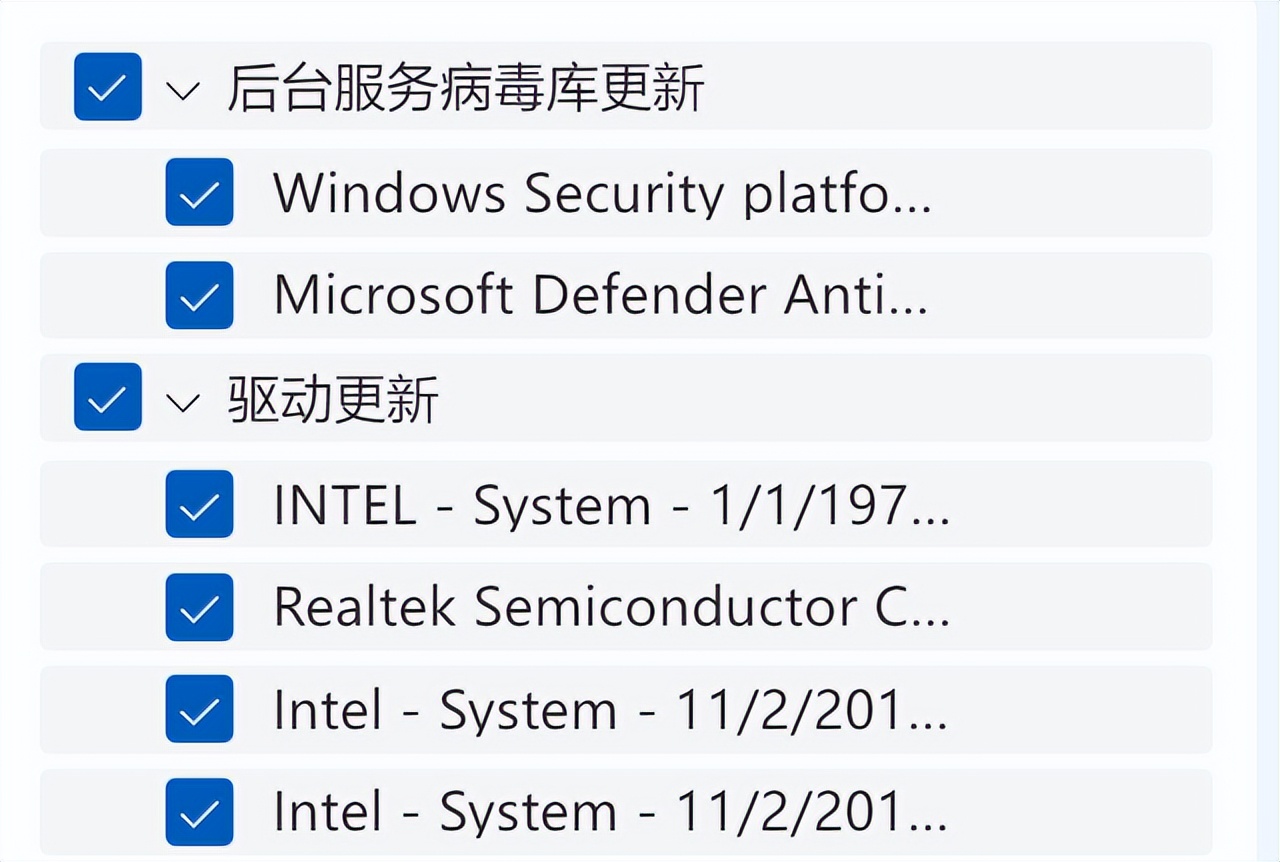Viewport: 1280px width, 862px height.
Task: Uncheck the Realtek Semiconductor update checkbox
Action: 199,608
